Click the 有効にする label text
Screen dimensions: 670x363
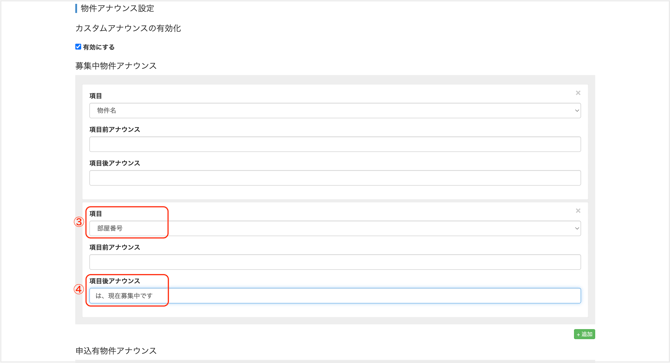coord(98,47)
